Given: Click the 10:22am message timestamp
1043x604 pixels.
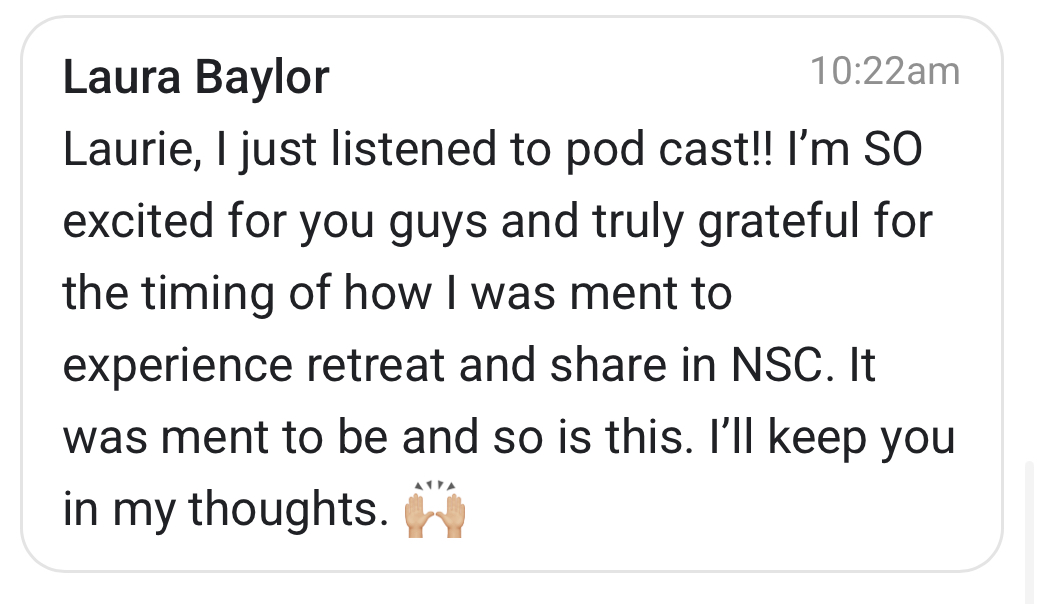Looking at the screenshot, I should pos(884,72).
